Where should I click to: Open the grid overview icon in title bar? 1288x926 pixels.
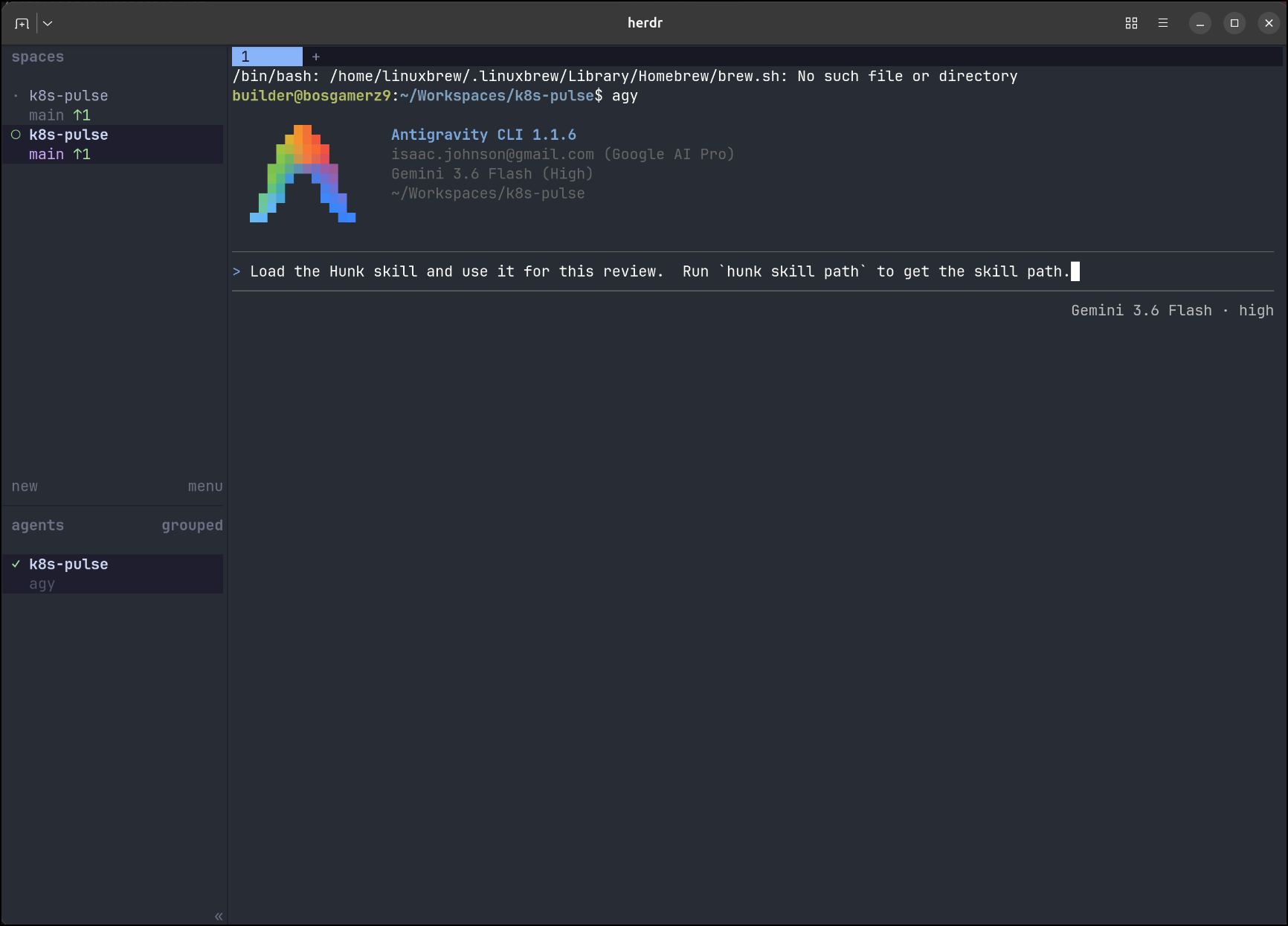(1131, 23)
